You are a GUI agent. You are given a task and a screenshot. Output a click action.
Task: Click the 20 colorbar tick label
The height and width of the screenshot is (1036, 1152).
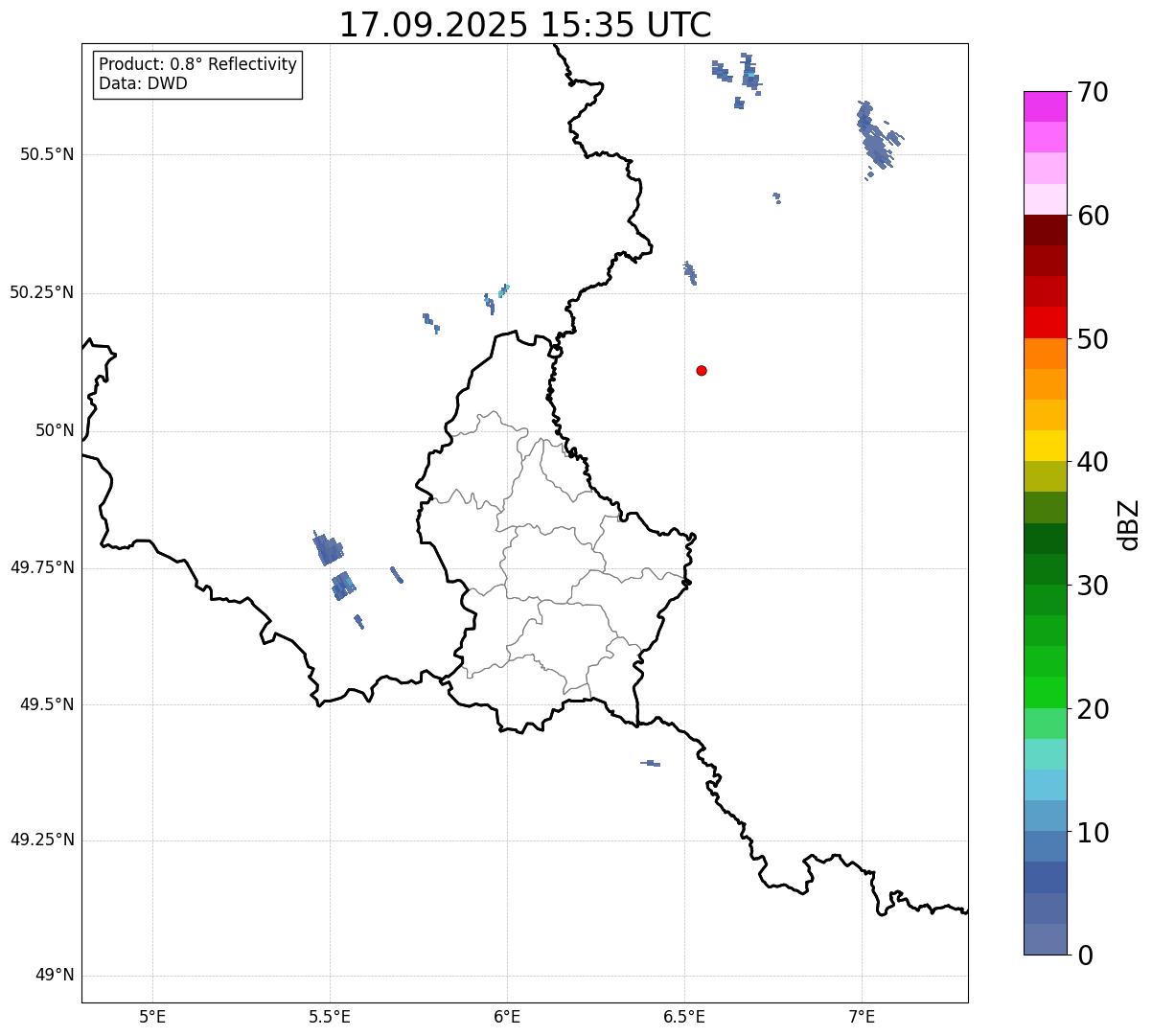[1094, 709]
